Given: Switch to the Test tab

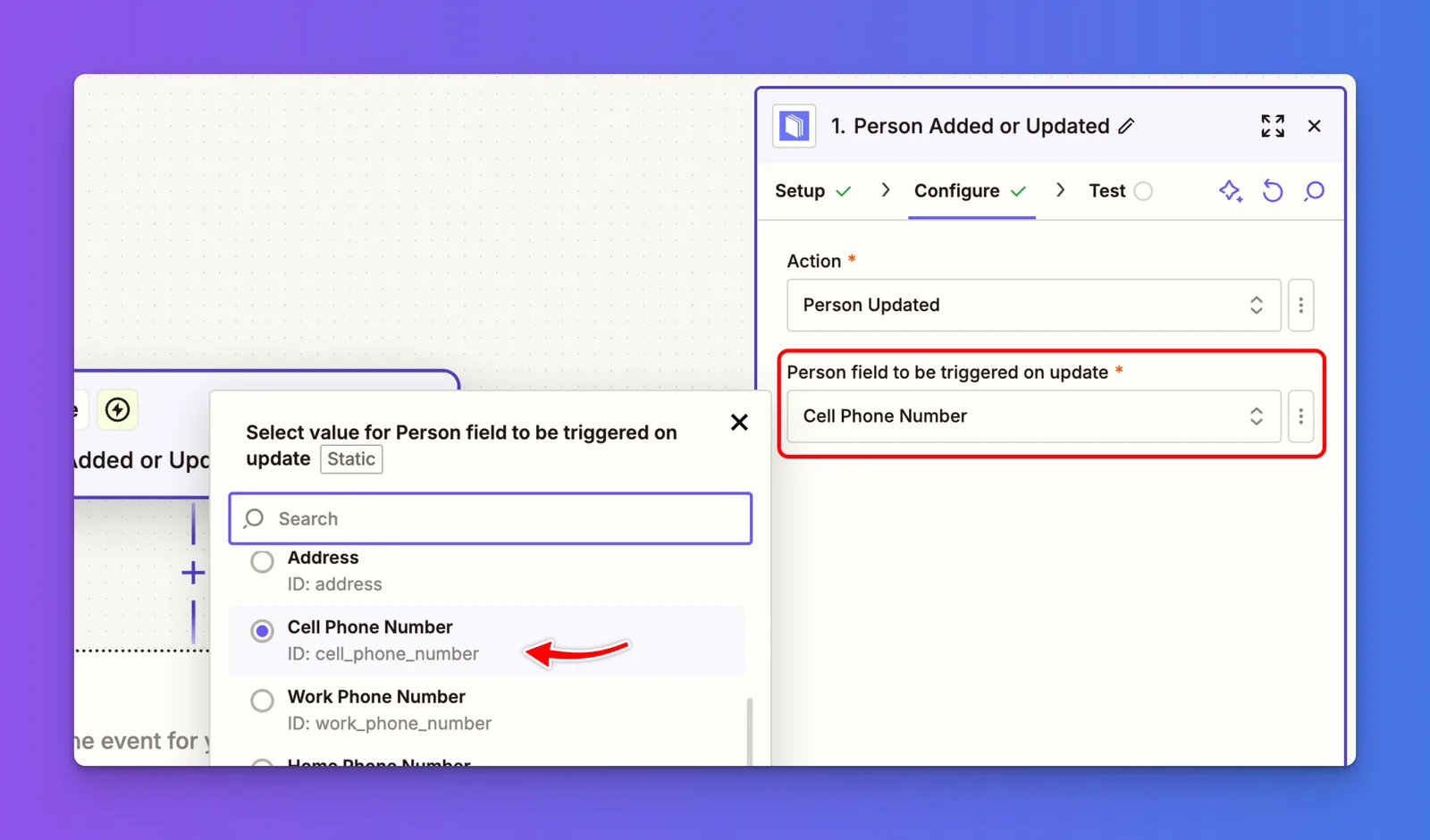Looking at the screenshot, I should [1120, 191].
